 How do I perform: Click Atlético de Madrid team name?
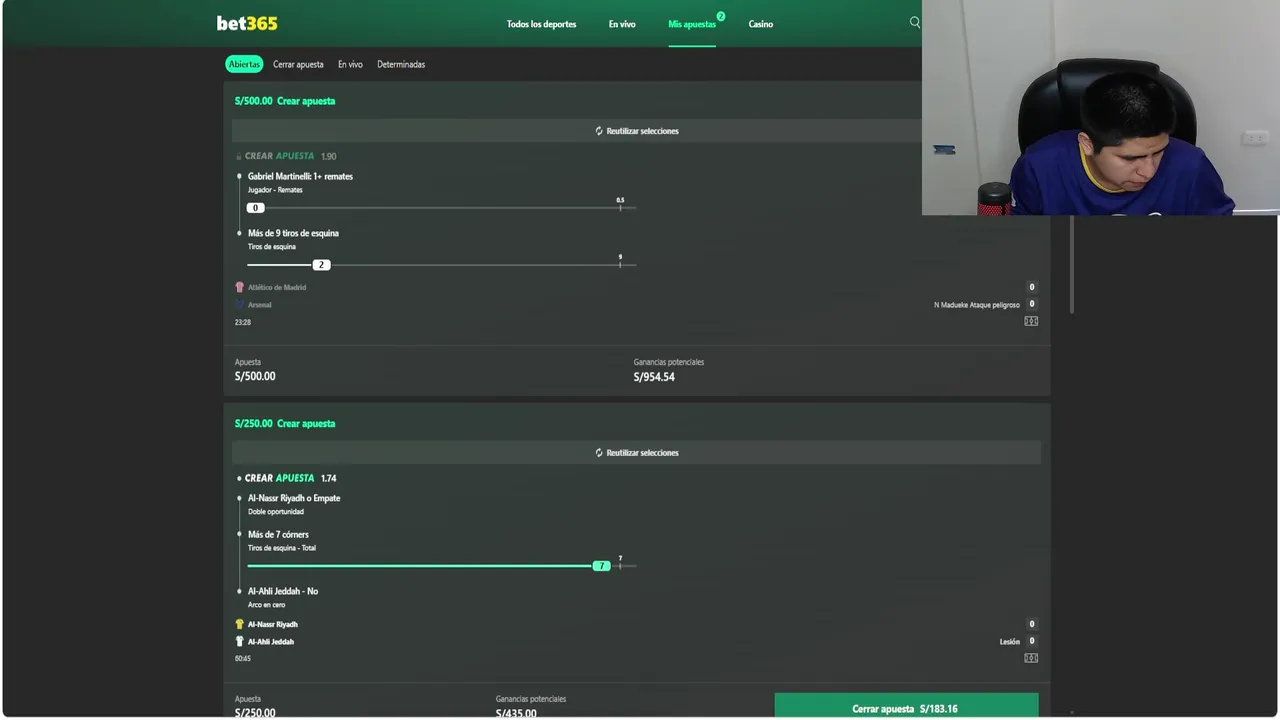pos(277,287)
